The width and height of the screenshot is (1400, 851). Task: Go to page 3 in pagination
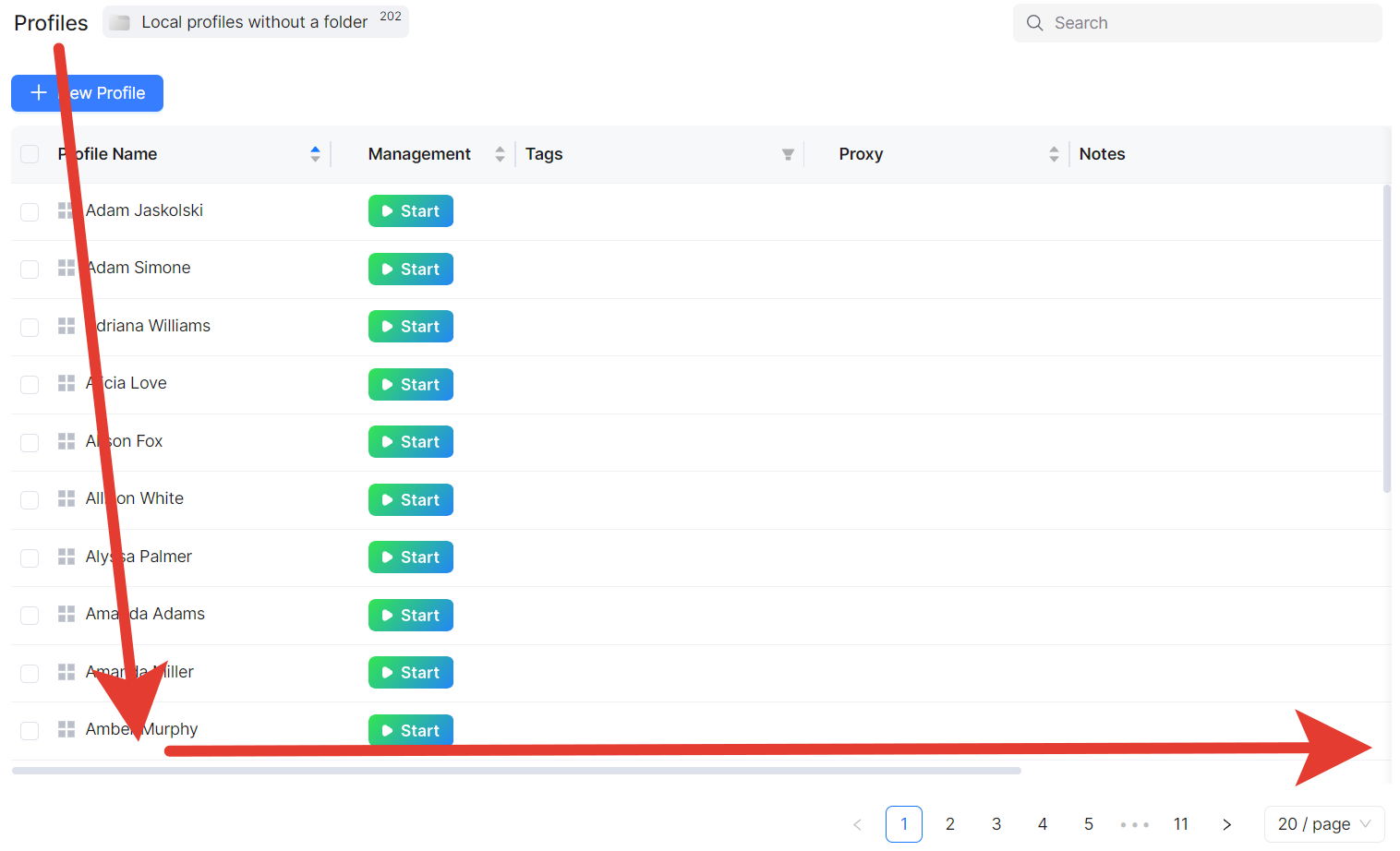click(996, 824)
